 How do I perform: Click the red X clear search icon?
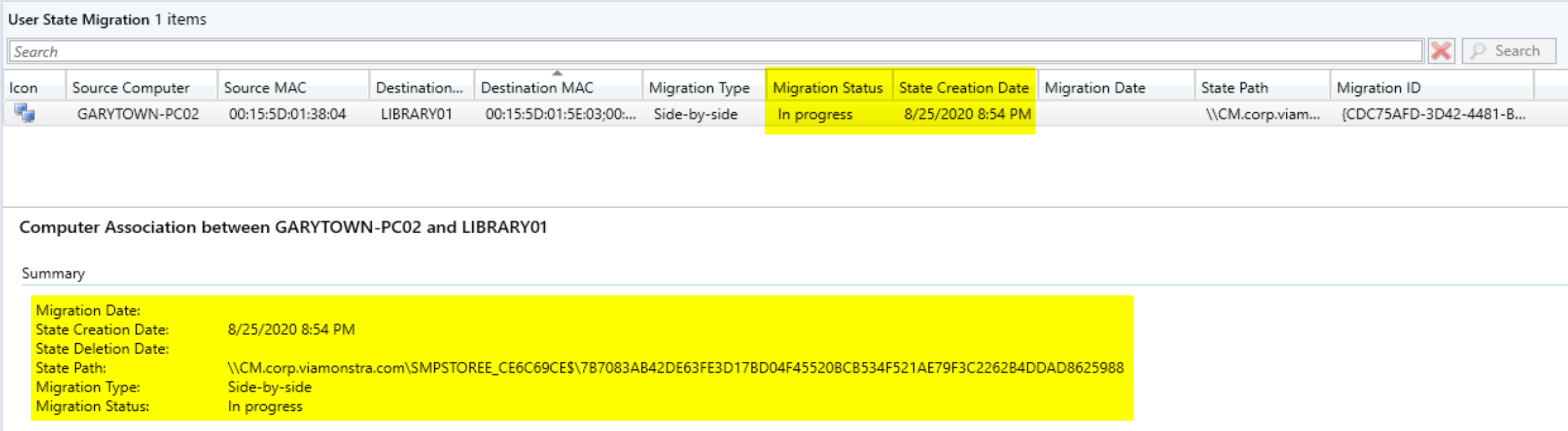(1441, 51)
